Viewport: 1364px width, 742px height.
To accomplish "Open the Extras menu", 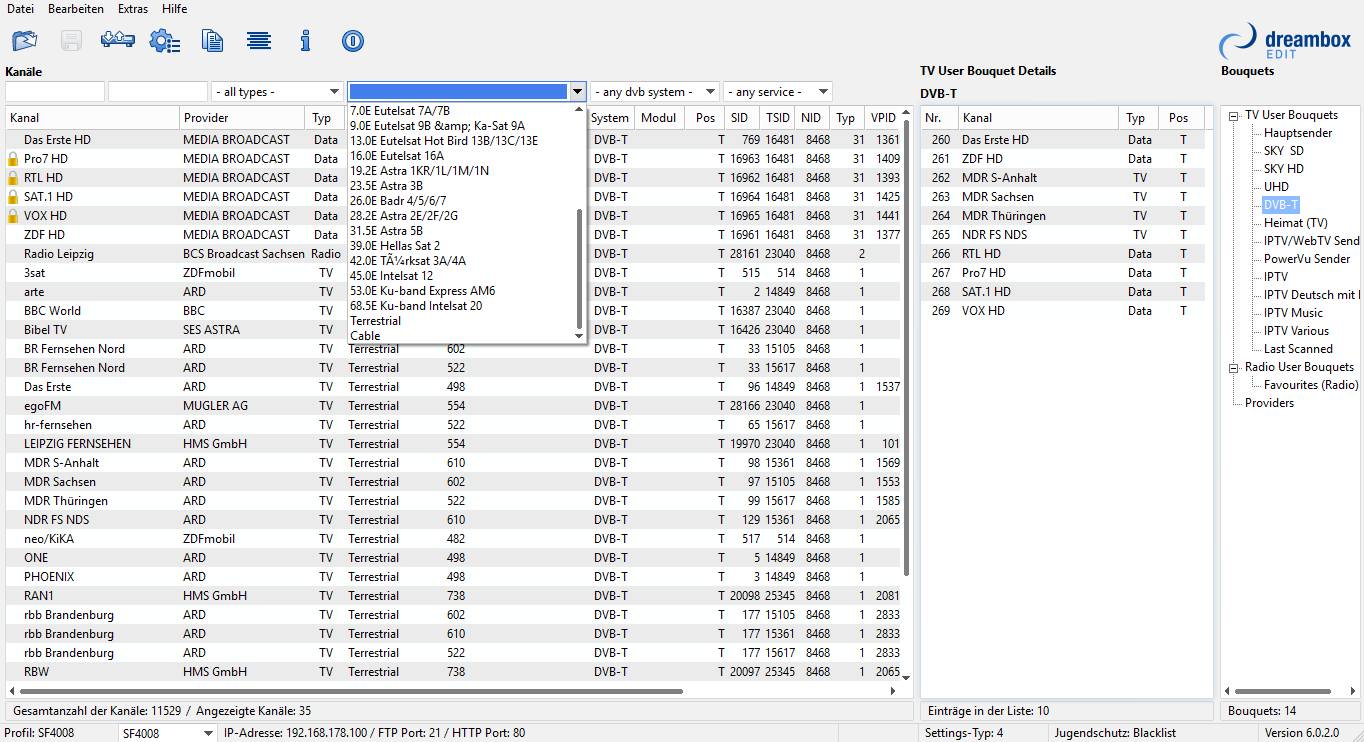I will coord(132,9).
